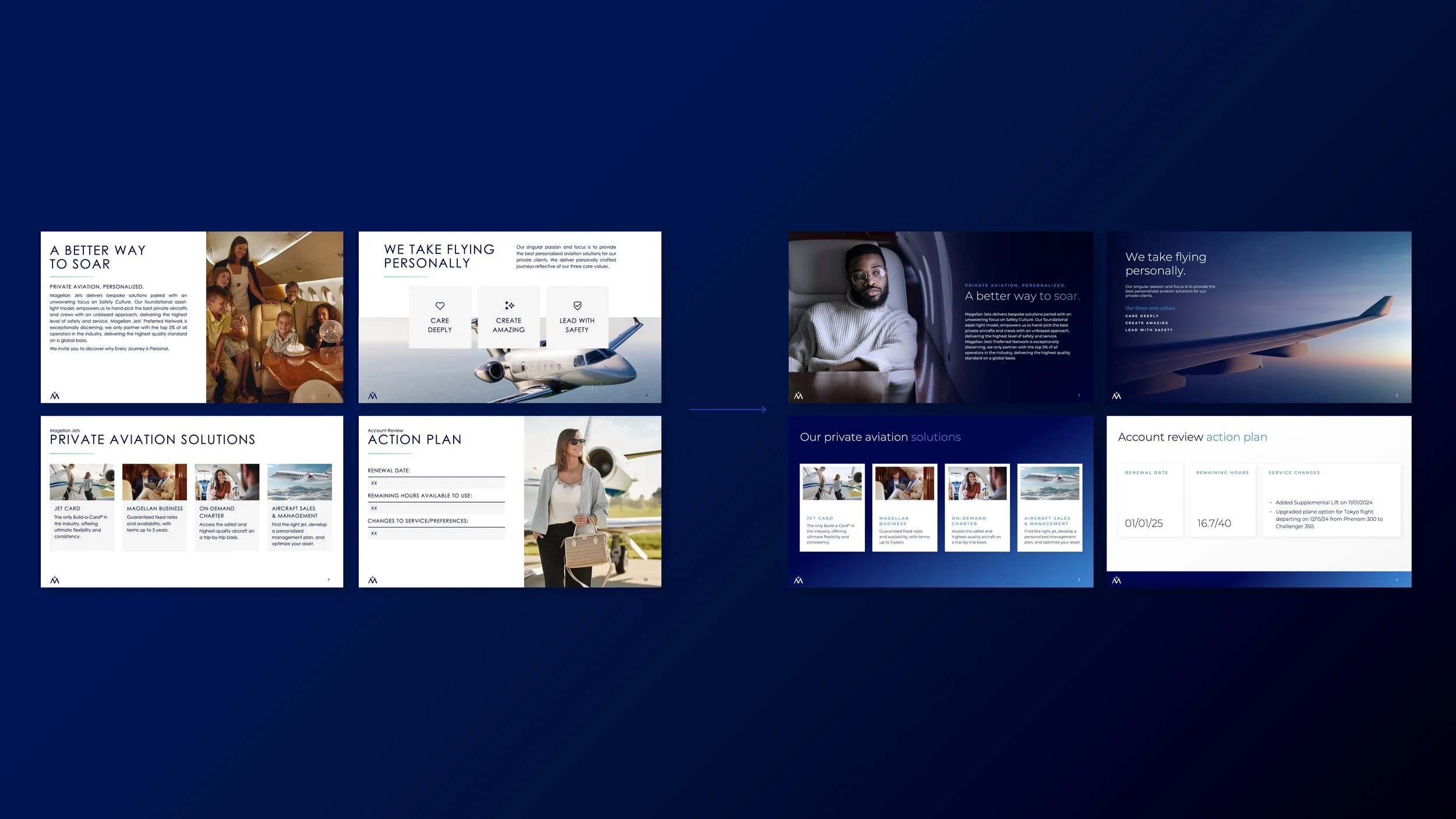This screenshot has width=1456, height=819.
Task: Click the Renewal Date XX field
Action: (436, 483)
